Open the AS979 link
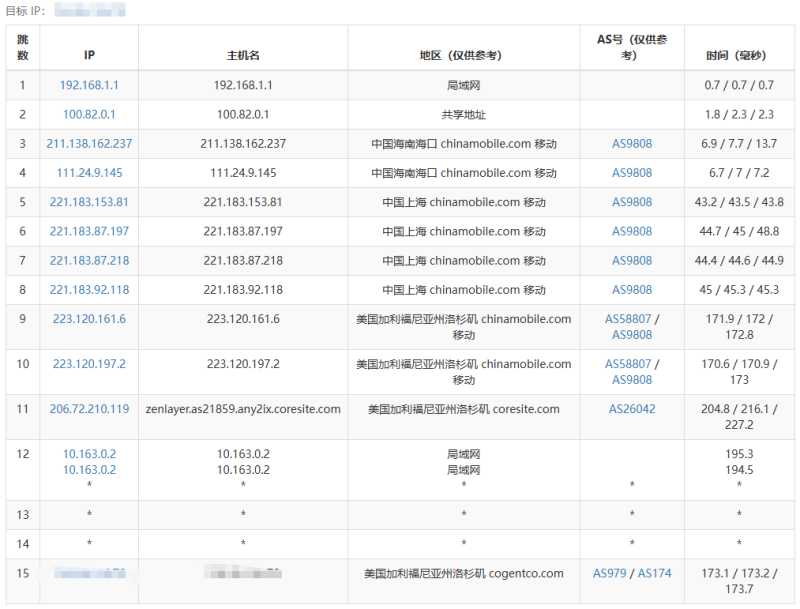Screen dimensions: 800x609 (609, 573)
